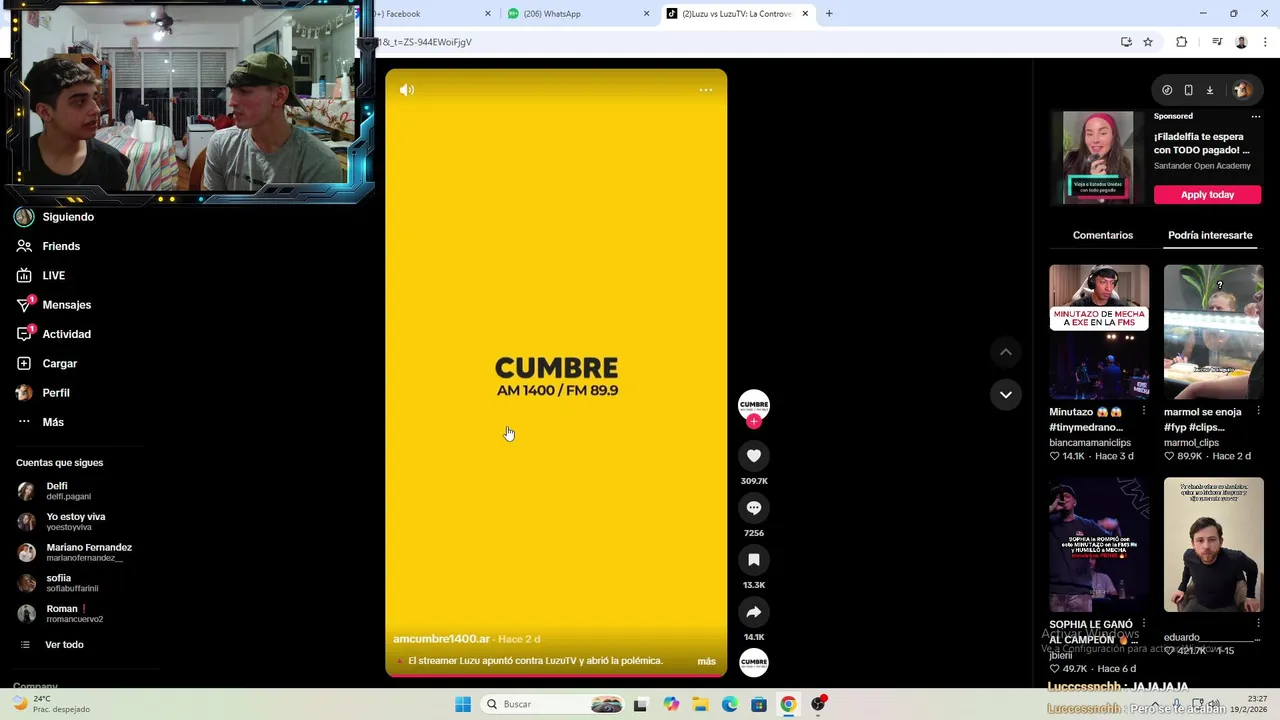Click the download app icon in top pill

pos(1209,90)
